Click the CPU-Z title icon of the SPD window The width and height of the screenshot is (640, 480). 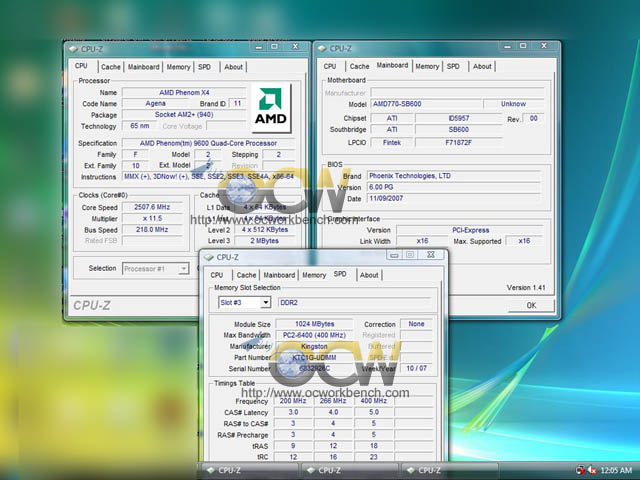[x=209, y=258]
